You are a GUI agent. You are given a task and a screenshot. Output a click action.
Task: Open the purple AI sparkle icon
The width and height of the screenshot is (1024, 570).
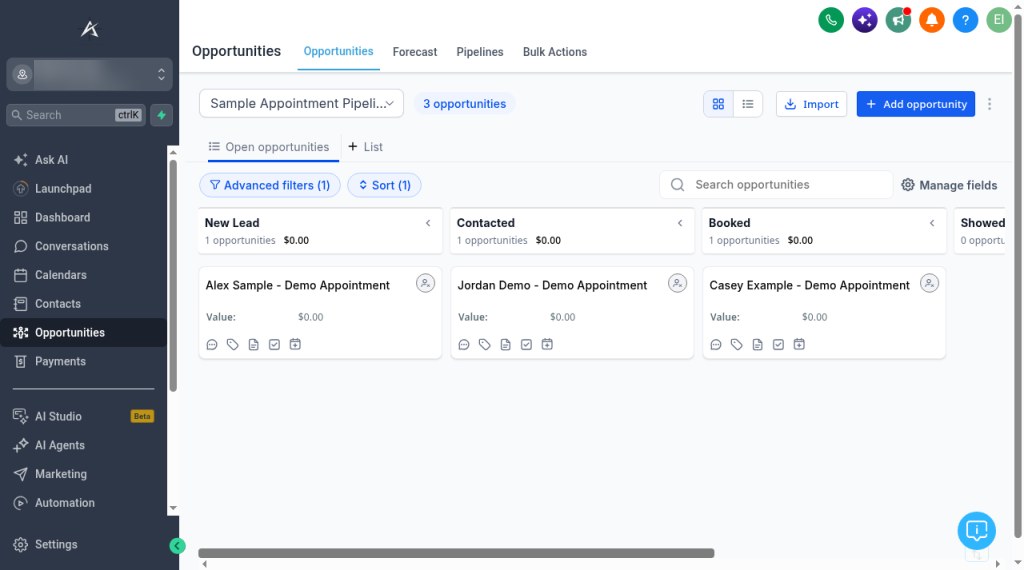(865, 20)
